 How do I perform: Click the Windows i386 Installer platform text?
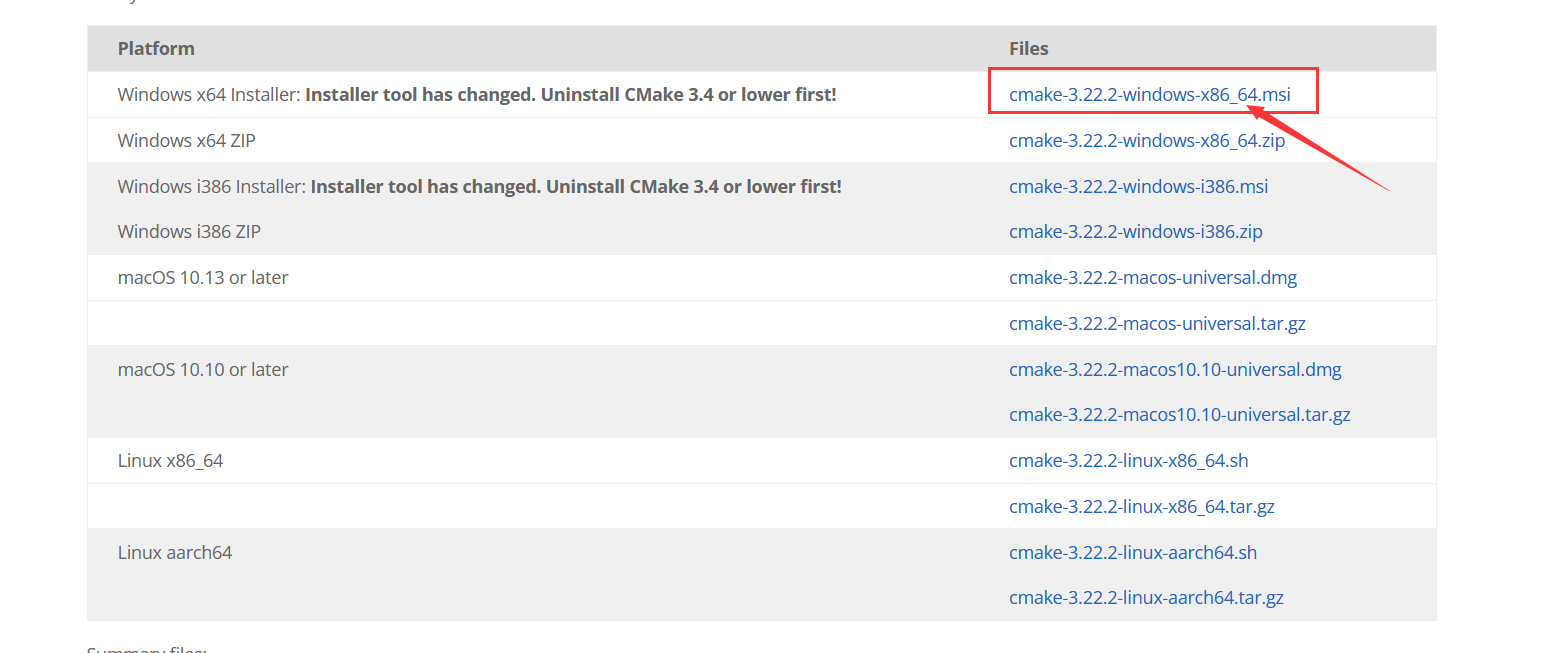coord(479,187)
